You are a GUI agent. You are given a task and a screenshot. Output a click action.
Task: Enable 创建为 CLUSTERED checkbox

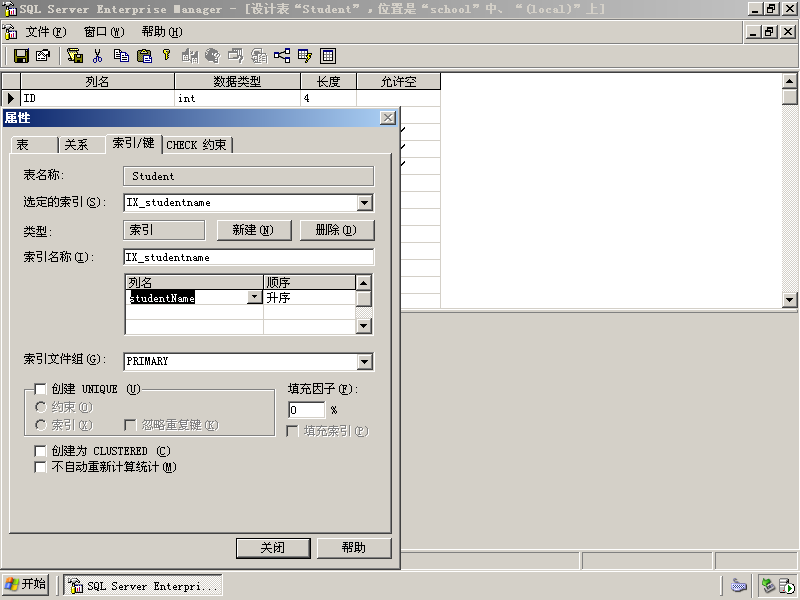40,451
